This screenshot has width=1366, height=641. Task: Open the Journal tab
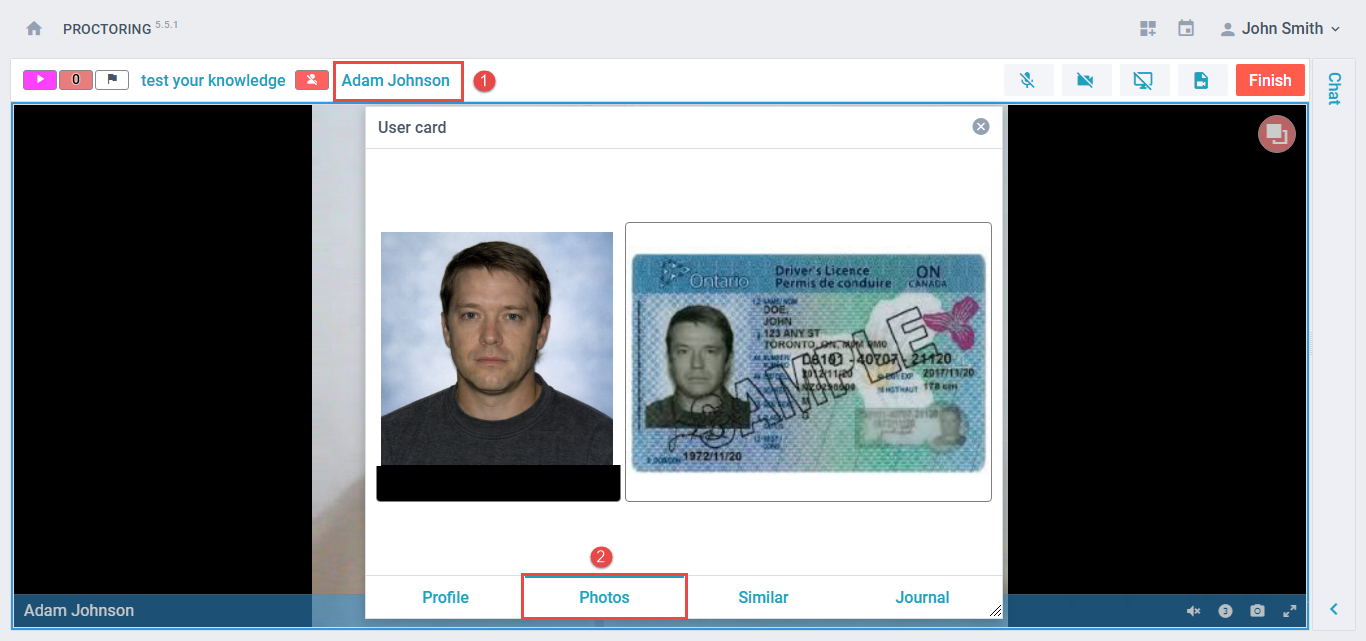922,597
